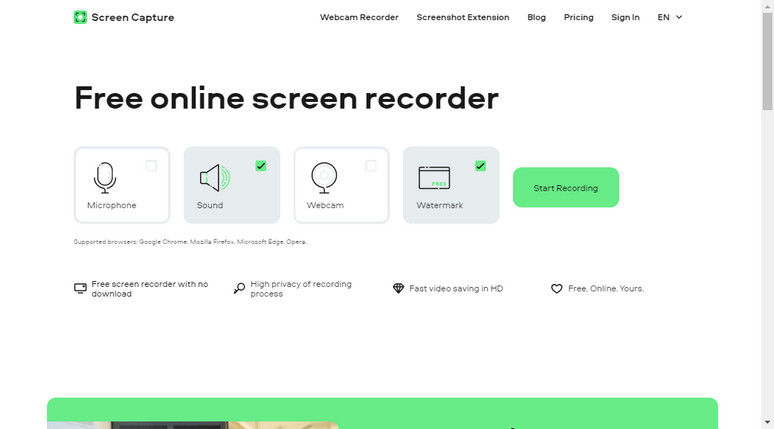Click the 'Sound' card label

pos(210,205)
